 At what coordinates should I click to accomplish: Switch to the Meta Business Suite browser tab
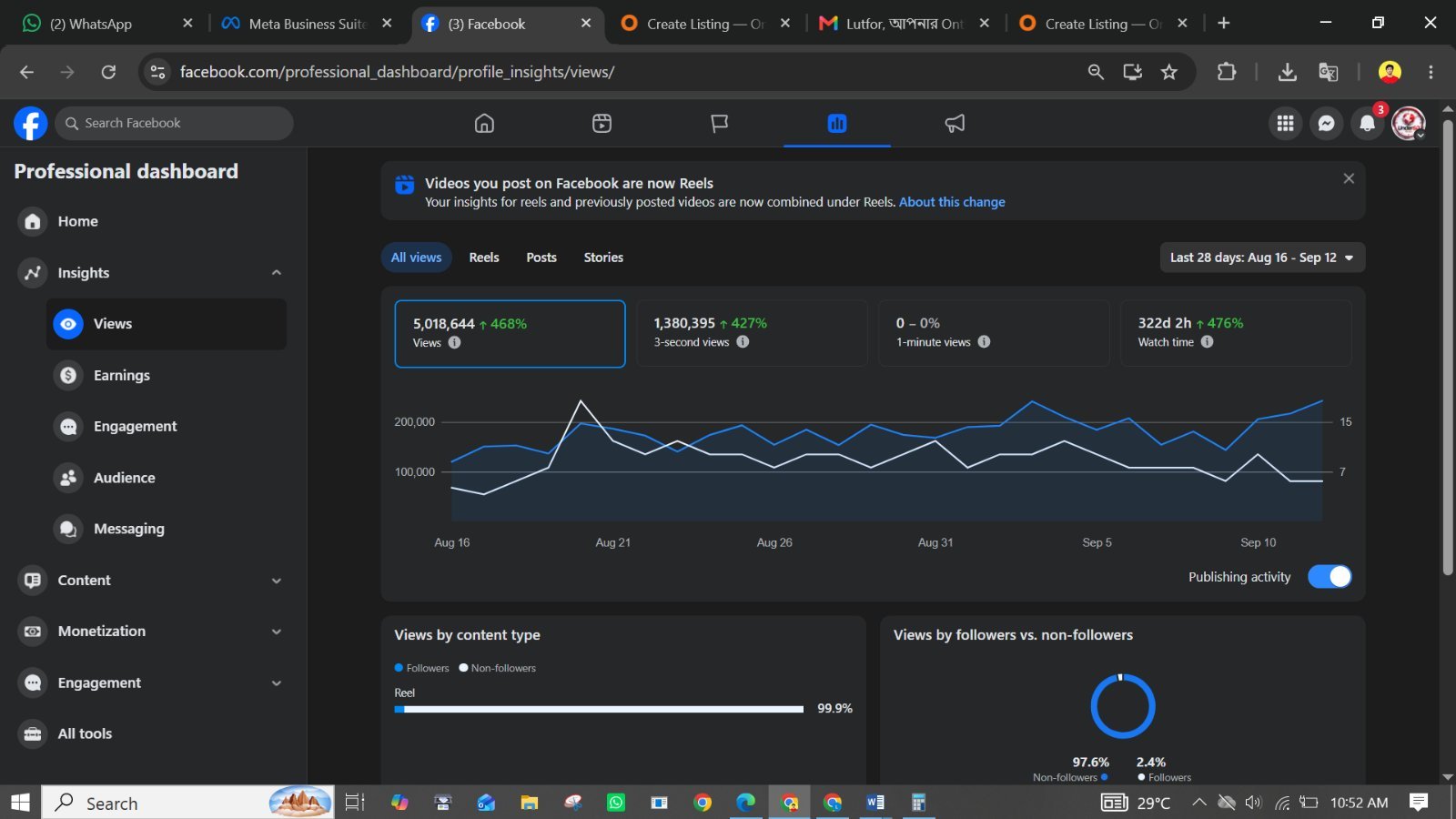(308, 24)
